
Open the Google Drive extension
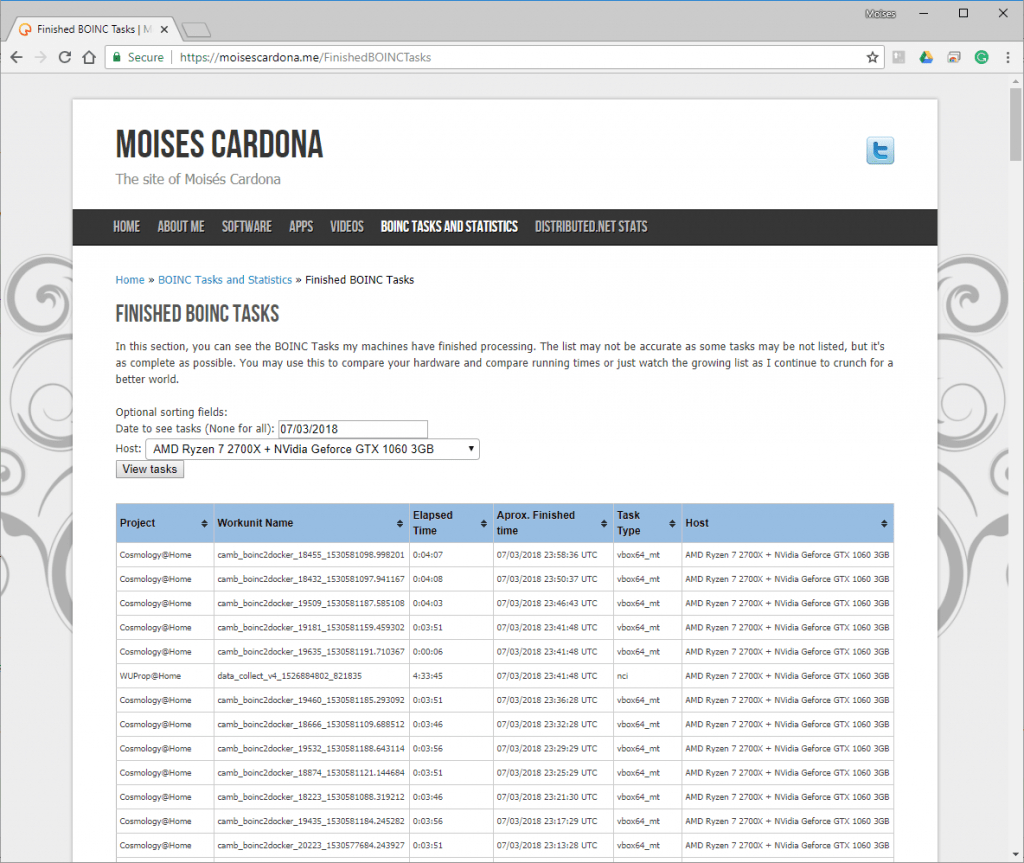(x=926, y=57)
